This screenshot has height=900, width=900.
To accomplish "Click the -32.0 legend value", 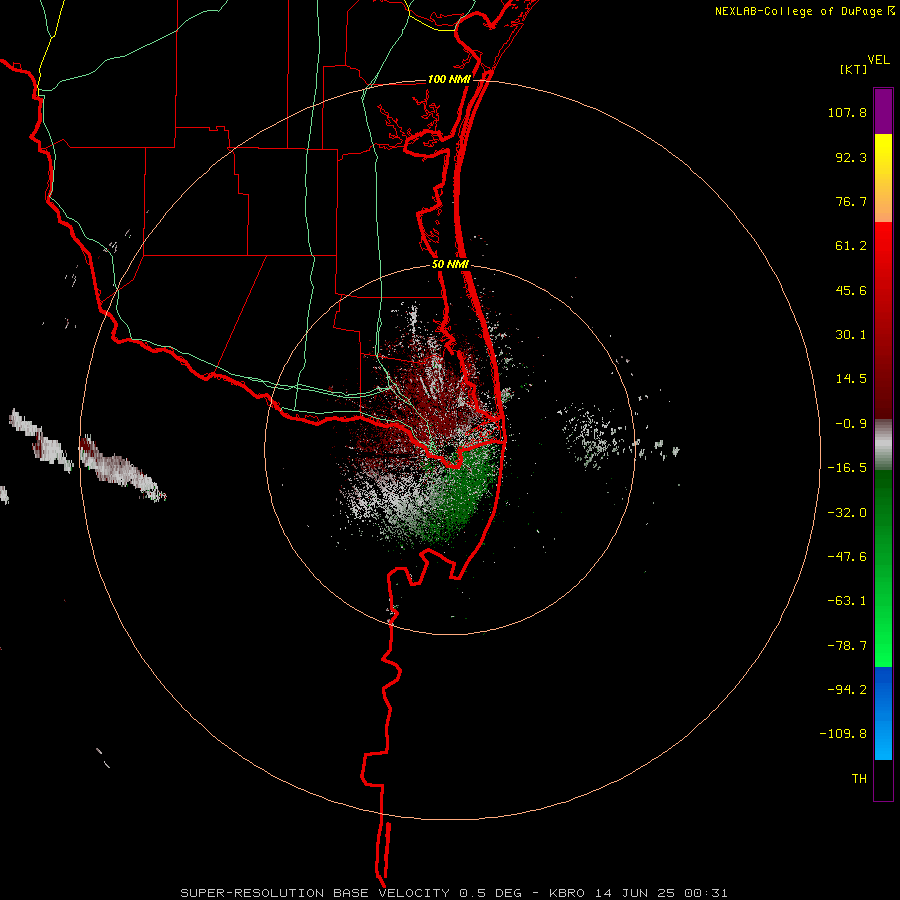I will coord(847,513).
